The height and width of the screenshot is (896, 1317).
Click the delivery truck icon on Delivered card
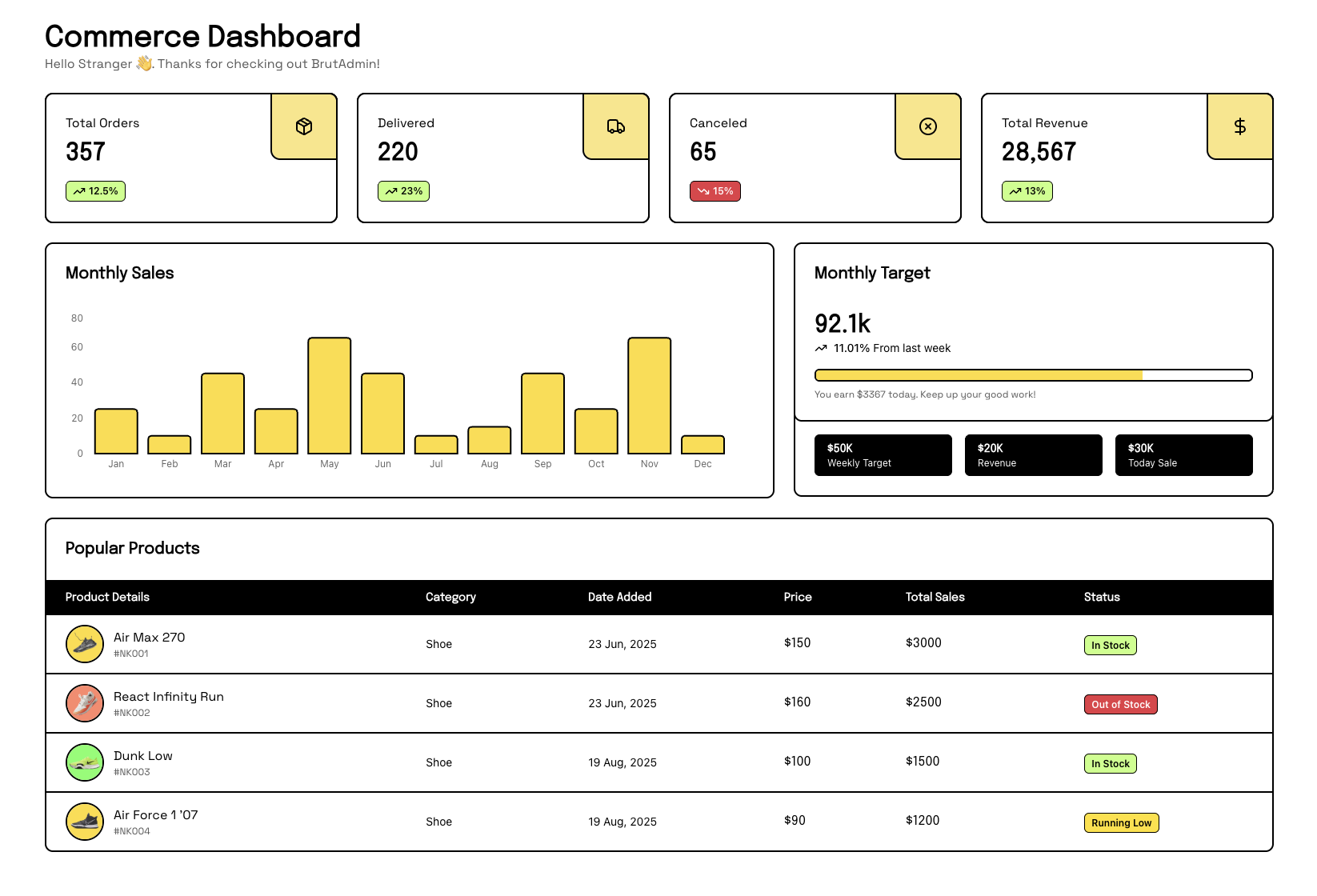click(x=616, y=126)
